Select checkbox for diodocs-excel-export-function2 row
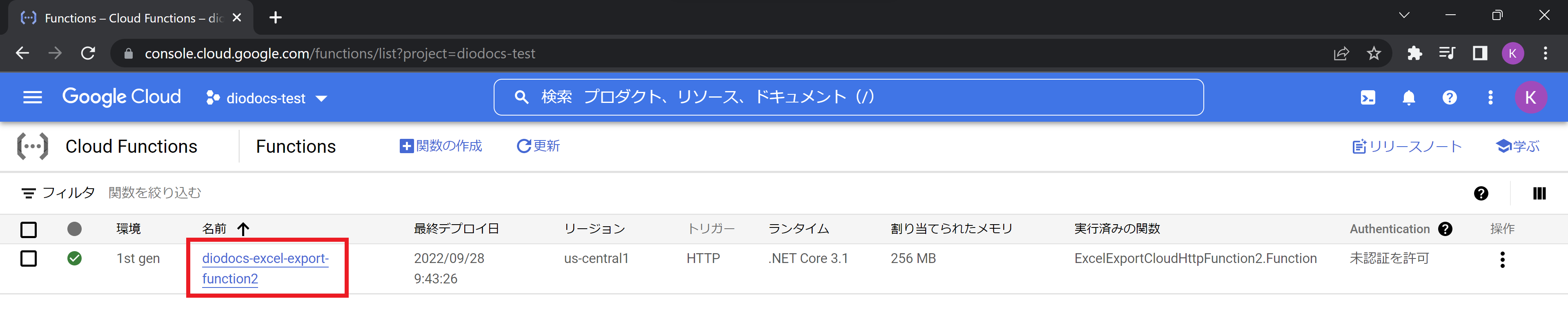This screenshot has height=312, width=1568. click(x=29, y=259)
